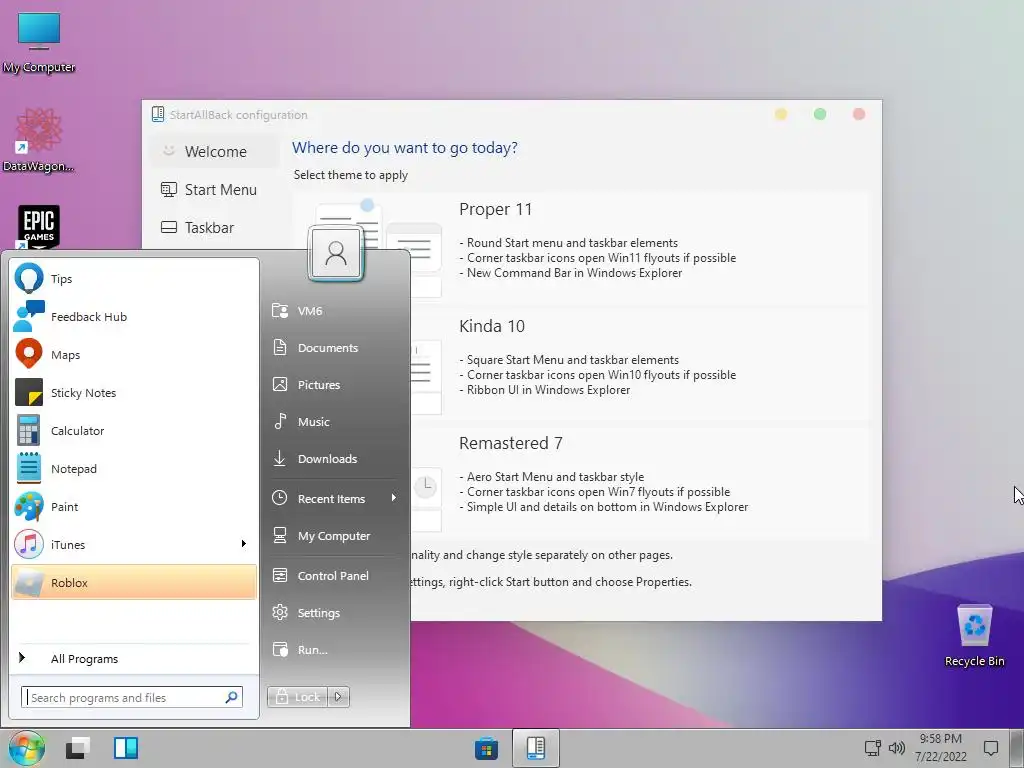Launch the highlighted Roblox entry

[134, 583]
